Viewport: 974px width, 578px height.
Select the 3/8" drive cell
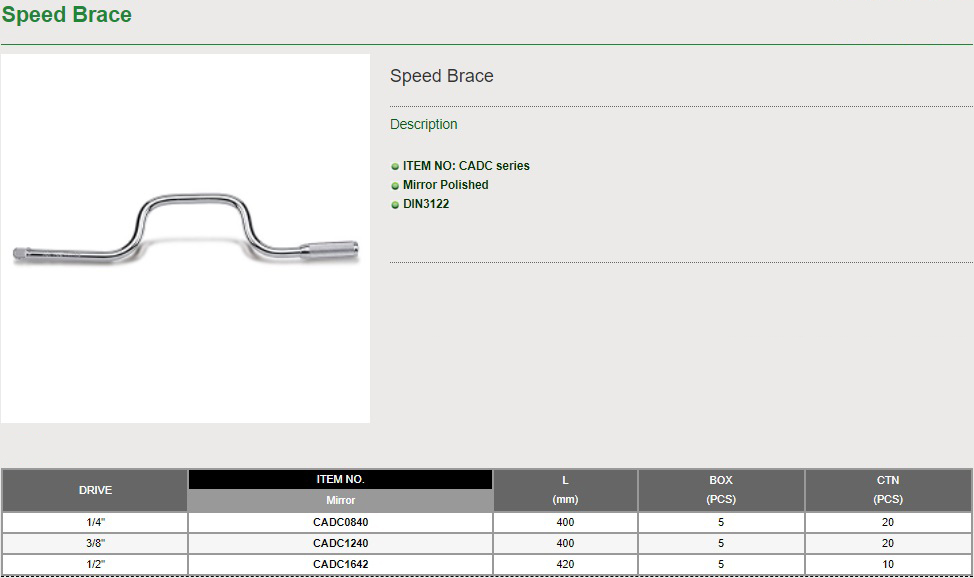coord(95,543)
